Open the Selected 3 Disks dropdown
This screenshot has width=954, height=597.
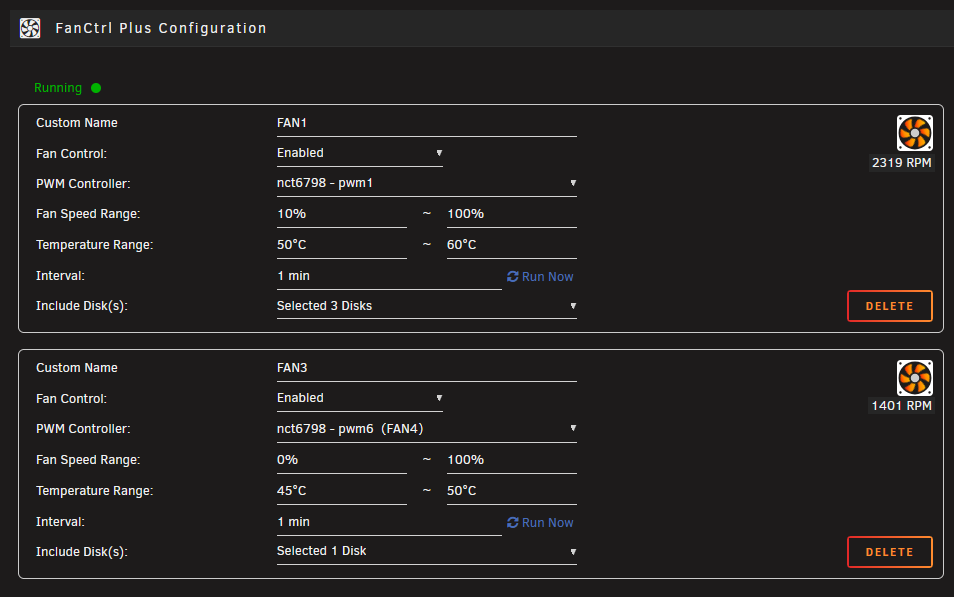(x=427, y=306)
